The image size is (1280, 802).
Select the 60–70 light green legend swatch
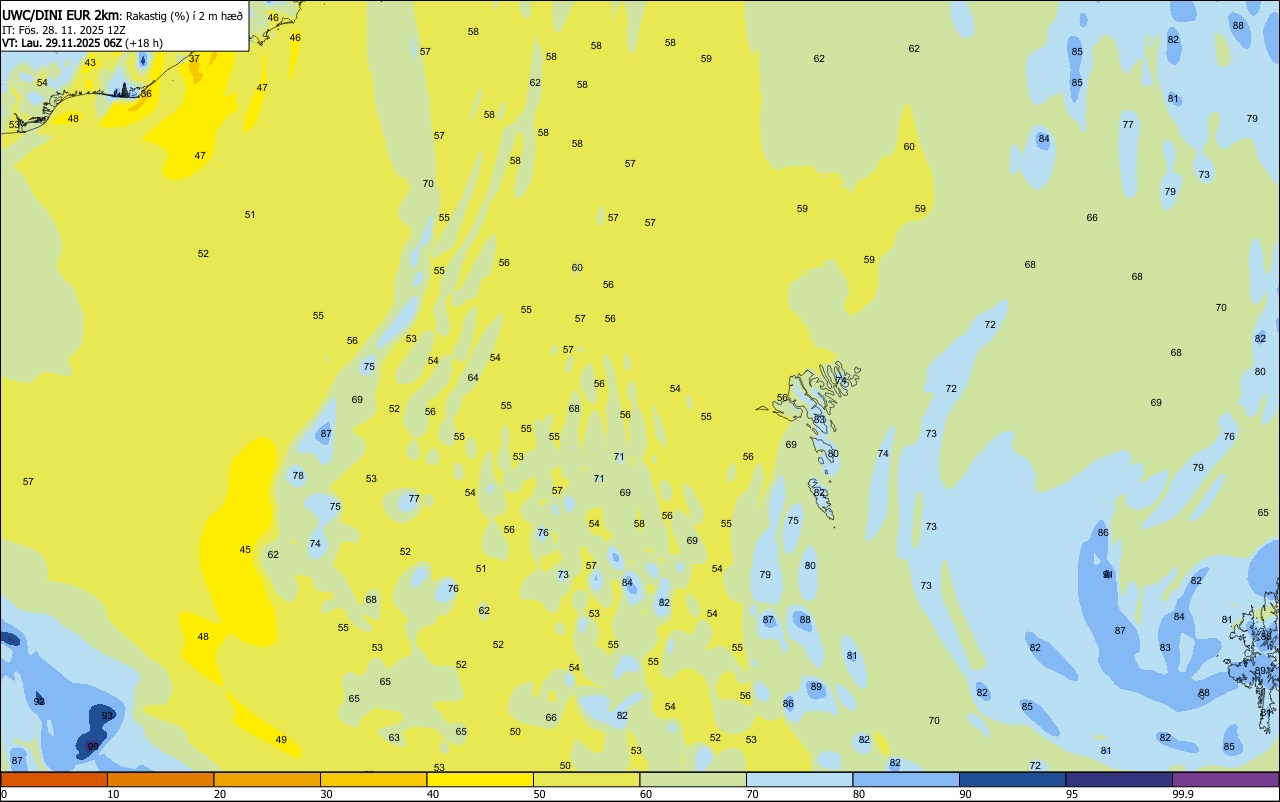[x=693, y=779]
